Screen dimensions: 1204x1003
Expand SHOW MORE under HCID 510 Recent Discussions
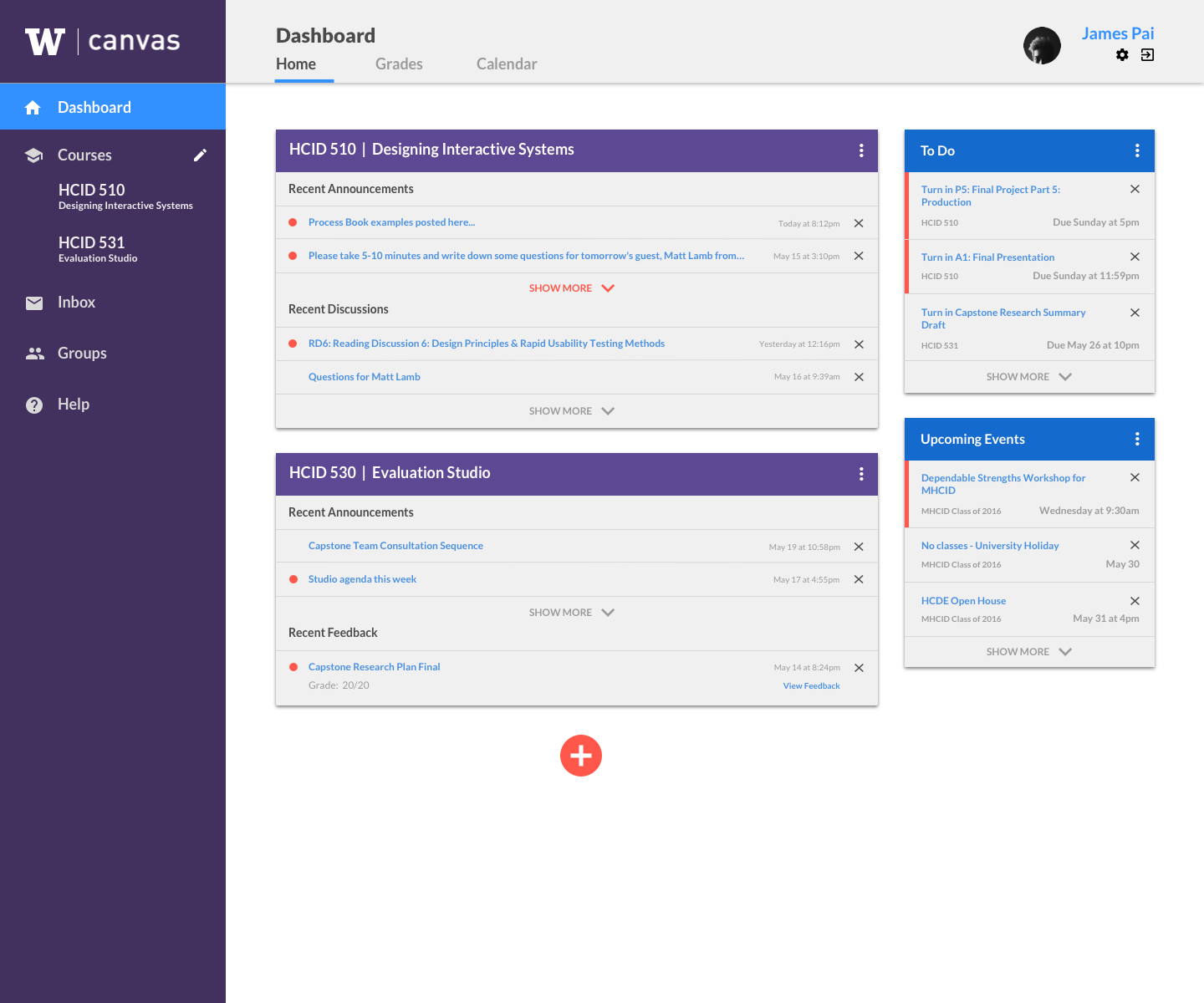pos(572,411)
